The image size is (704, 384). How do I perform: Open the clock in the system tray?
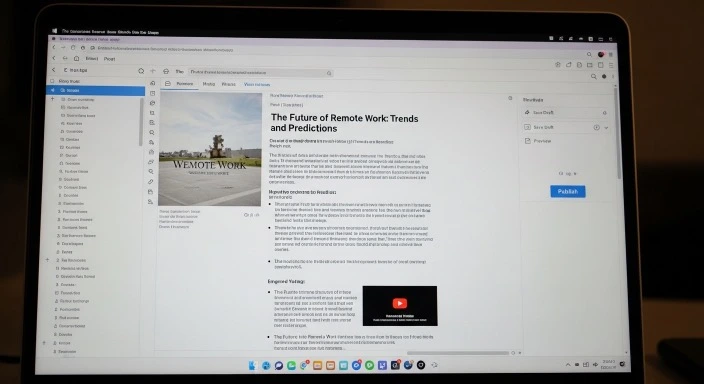tap(608, 364)
